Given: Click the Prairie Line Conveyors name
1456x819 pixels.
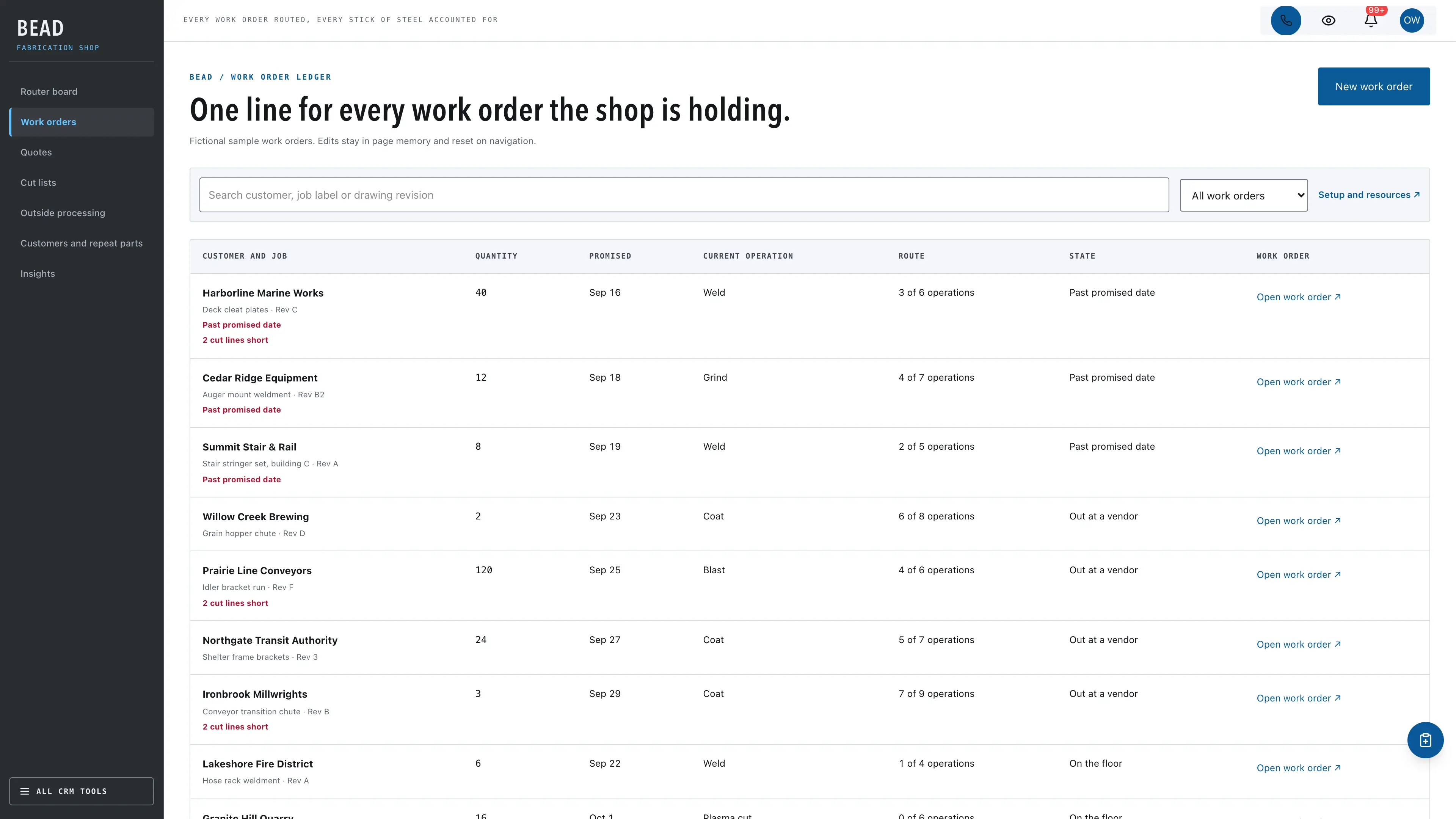Looking at the screenshot, I should [257, 570].
